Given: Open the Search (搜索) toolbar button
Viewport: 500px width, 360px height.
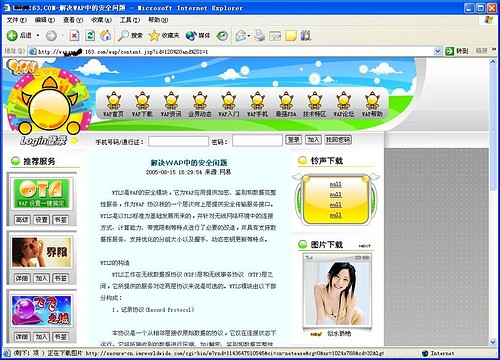Looking at the screenshot, I should 130,36.
